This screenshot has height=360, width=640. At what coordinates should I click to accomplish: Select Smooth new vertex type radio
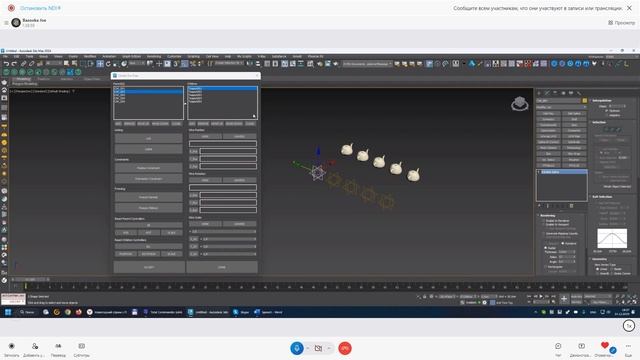[597, 273]
